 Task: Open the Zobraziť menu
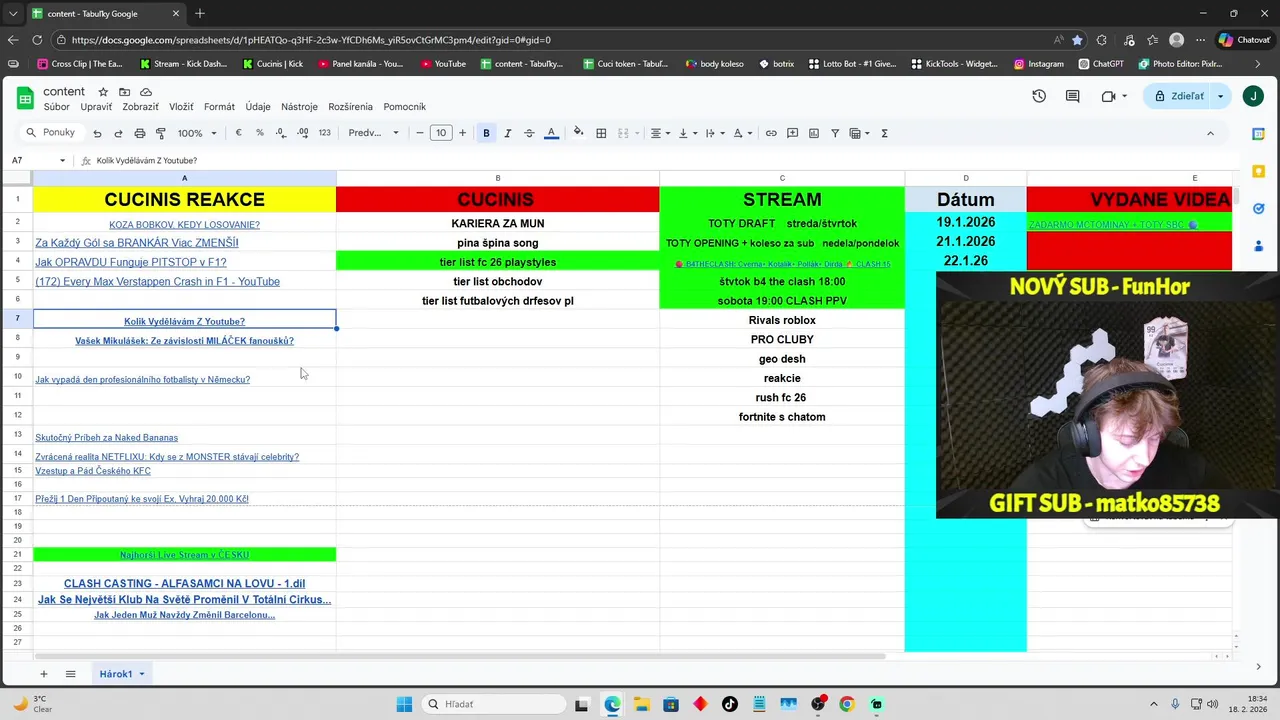[x=140, y=107]
